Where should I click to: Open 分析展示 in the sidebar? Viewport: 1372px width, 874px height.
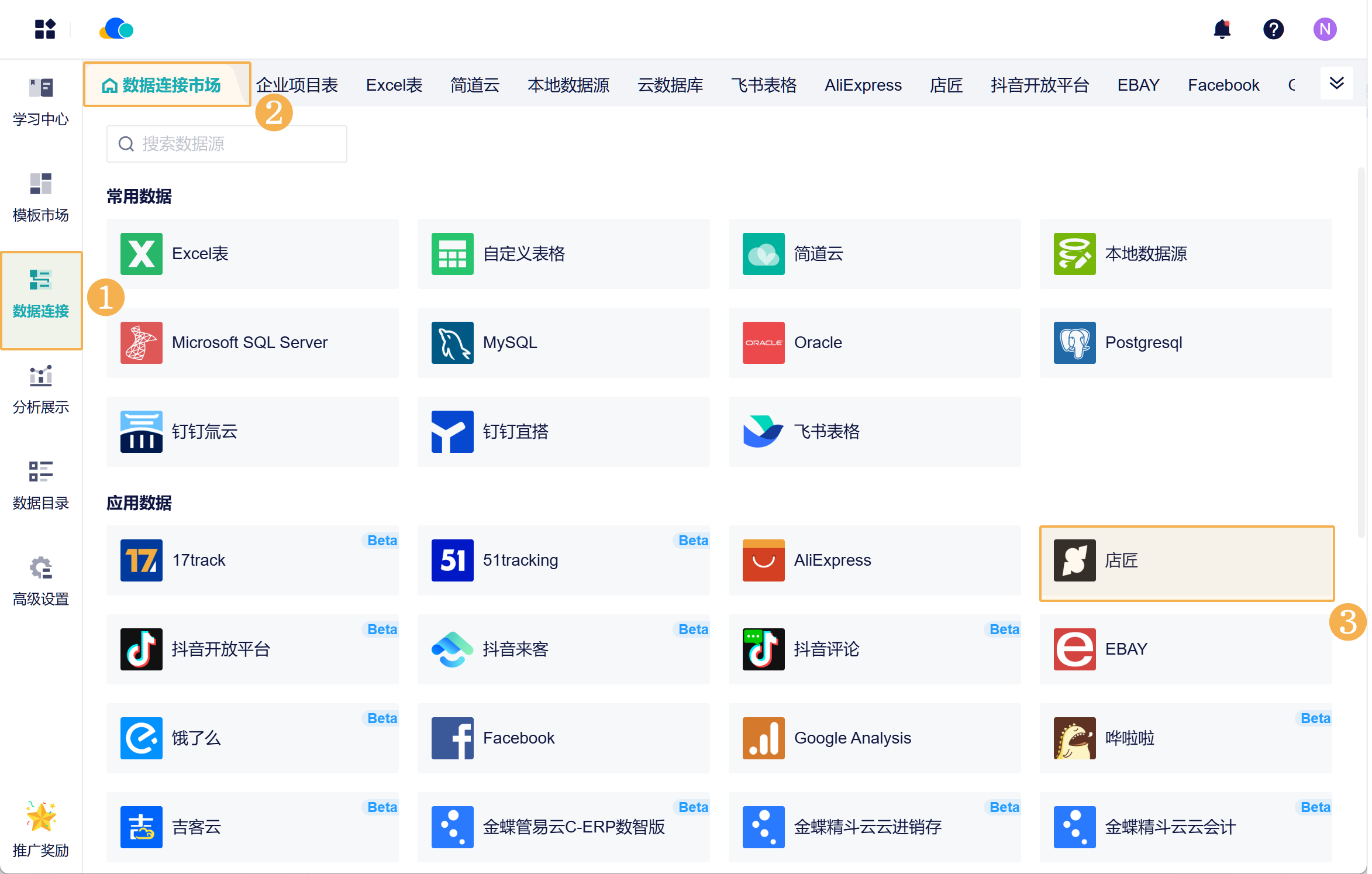[41, 390]
